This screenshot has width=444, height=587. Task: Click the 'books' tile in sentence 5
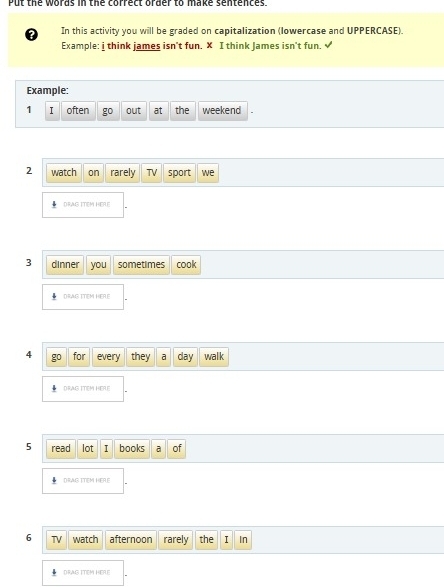click(132, 449)
